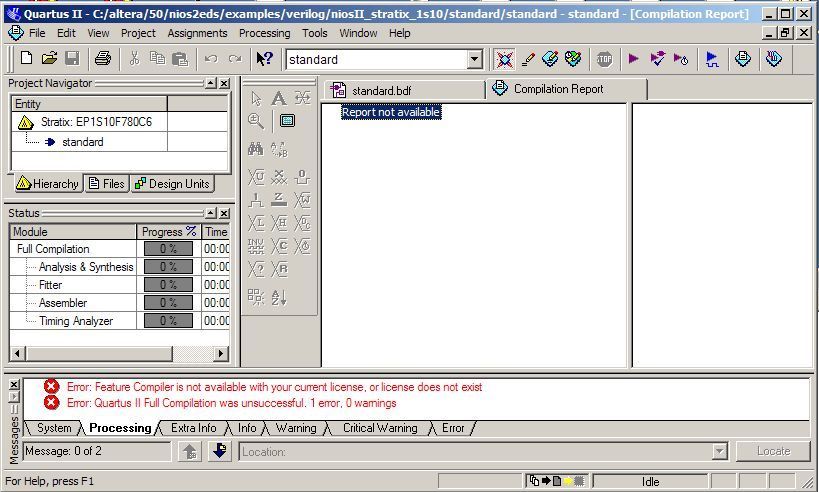819x492 pixels.
Task: Click the Locate button
Action: [773, 451]
